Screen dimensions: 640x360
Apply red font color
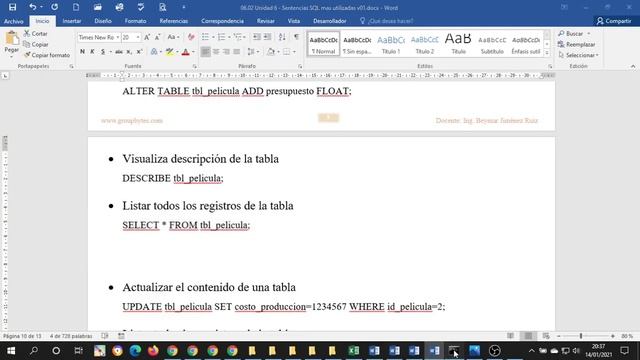pyautogui.click(x=186, y=51)
